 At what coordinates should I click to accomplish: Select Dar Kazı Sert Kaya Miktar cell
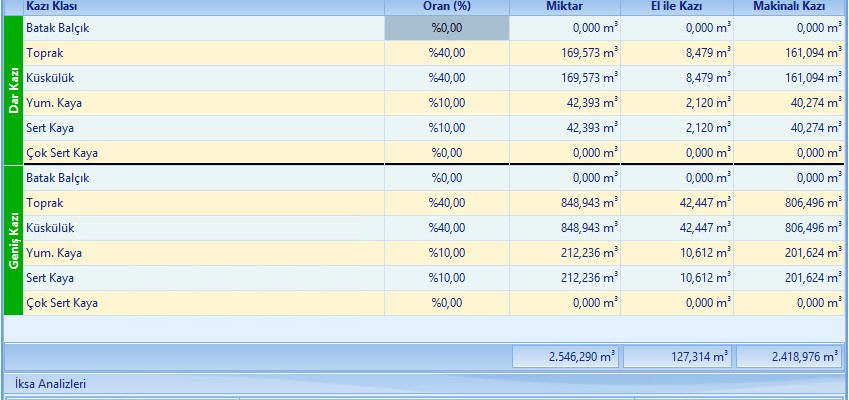(564, 128)
